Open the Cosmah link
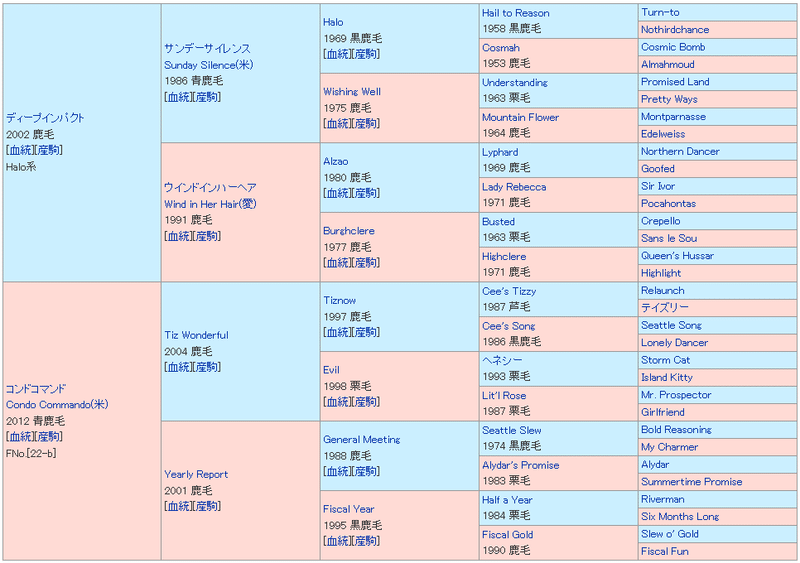The width and height of the screenshot is (800, 563). pos(501,48)
